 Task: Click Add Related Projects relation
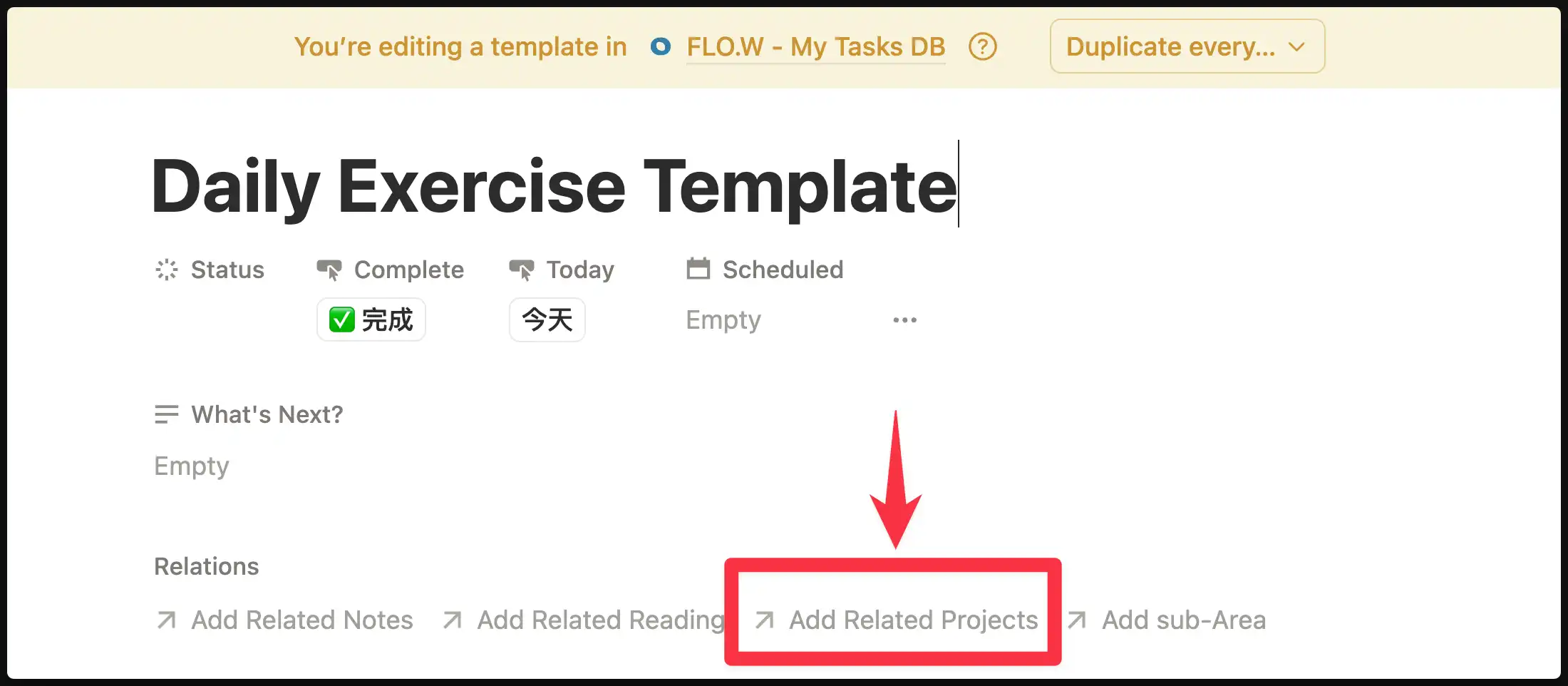[912, 620]
